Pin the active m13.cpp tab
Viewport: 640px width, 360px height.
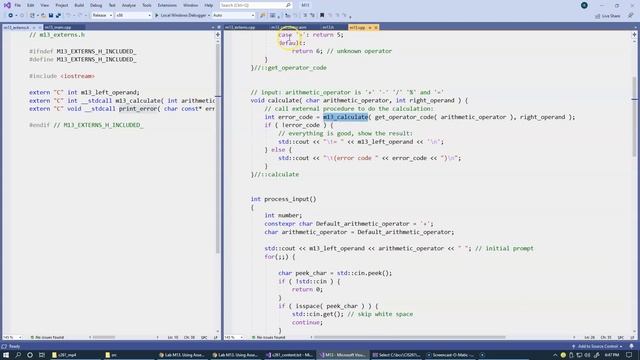[x=370, y=27]
